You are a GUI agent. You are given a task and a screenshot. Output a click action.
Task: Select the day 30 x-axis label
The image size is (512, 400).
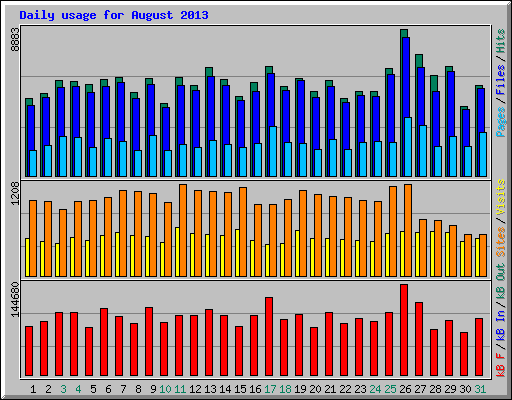point(465,389)
